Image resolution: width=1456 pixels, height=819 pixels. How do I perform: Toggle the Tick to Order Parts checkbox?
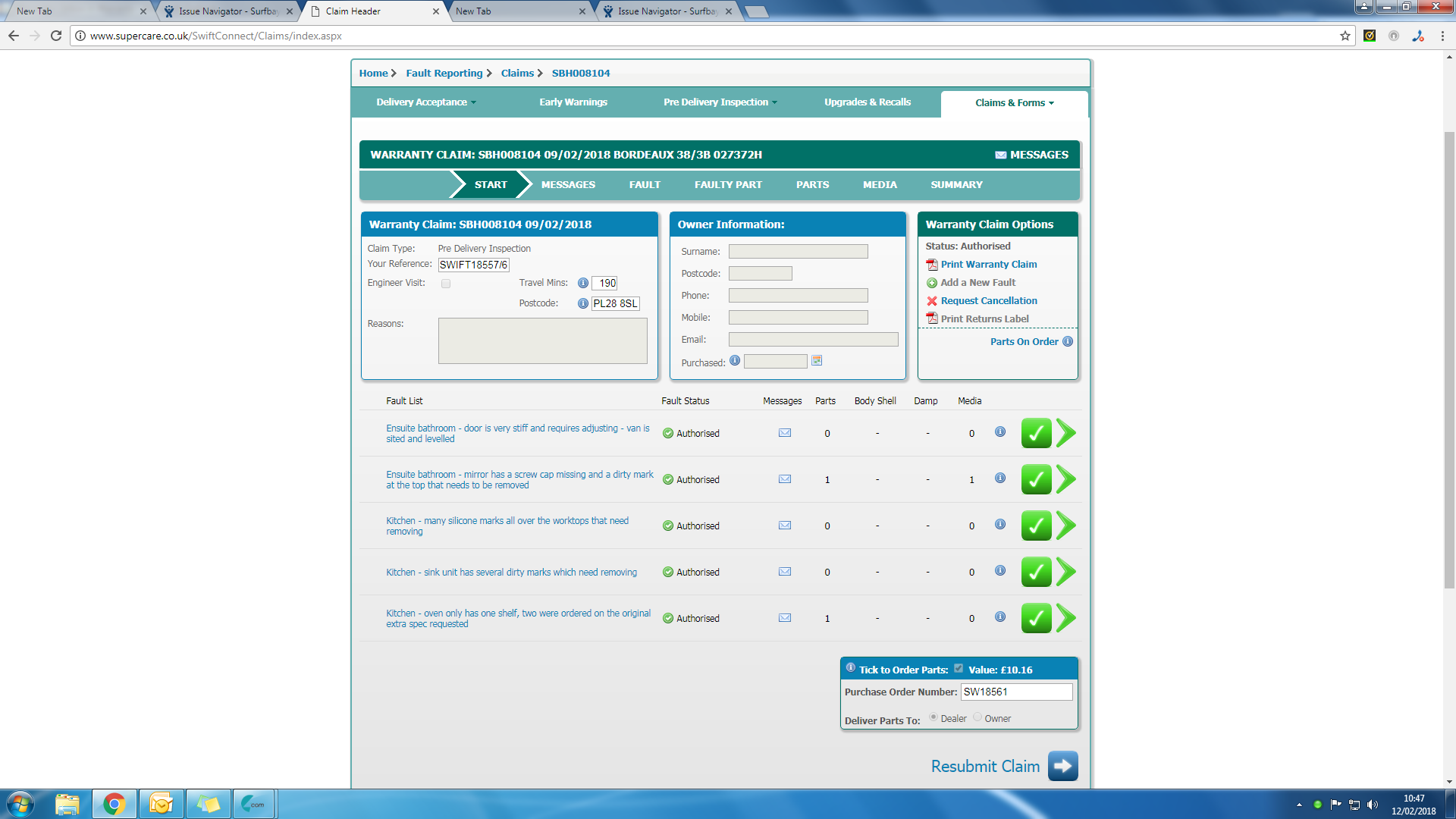959,668
